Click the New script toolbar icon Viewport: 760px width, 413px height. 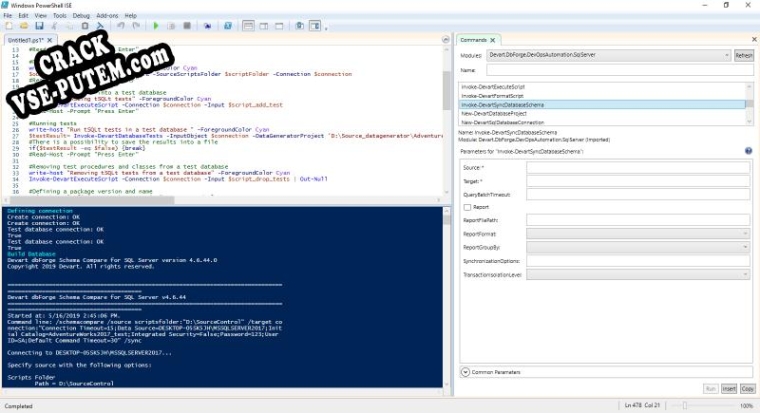(x=9, y=26)
